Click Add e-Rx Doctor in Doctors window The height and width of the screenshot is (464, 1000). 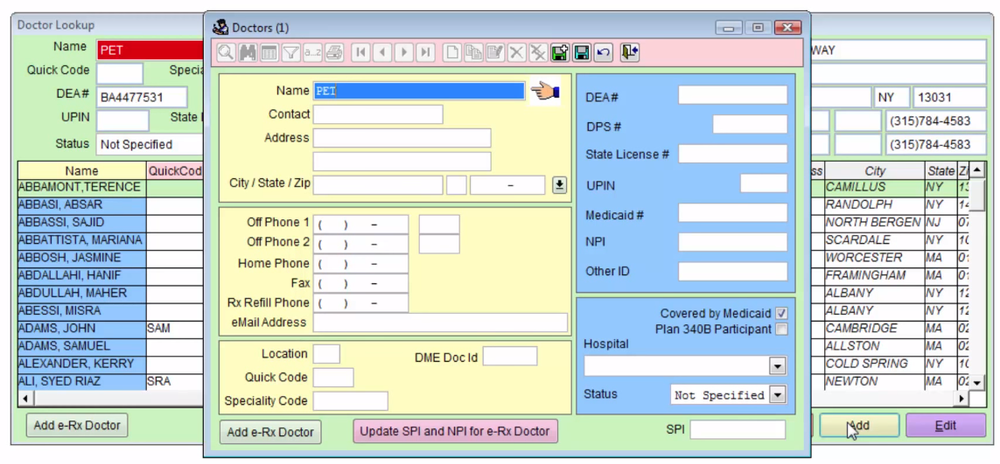pyautogui.click(x=270, y=432)
